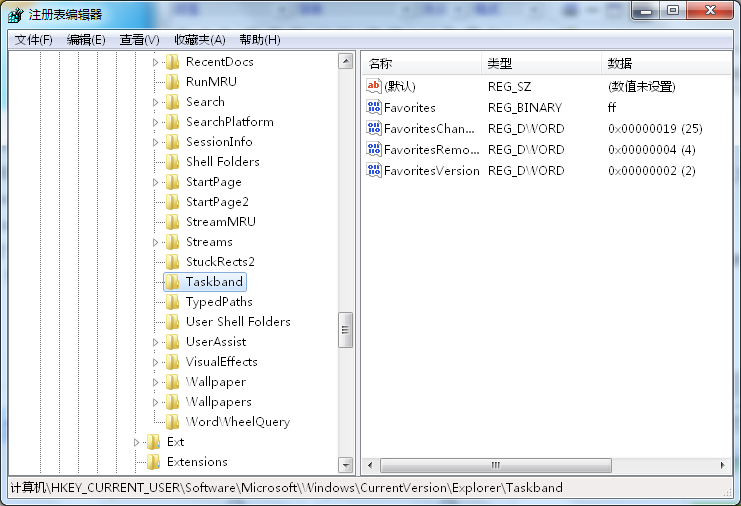The width and height of the screenshot is (741, 506).
Task: Click the (默认) string value icon
Action: (373, 86)
